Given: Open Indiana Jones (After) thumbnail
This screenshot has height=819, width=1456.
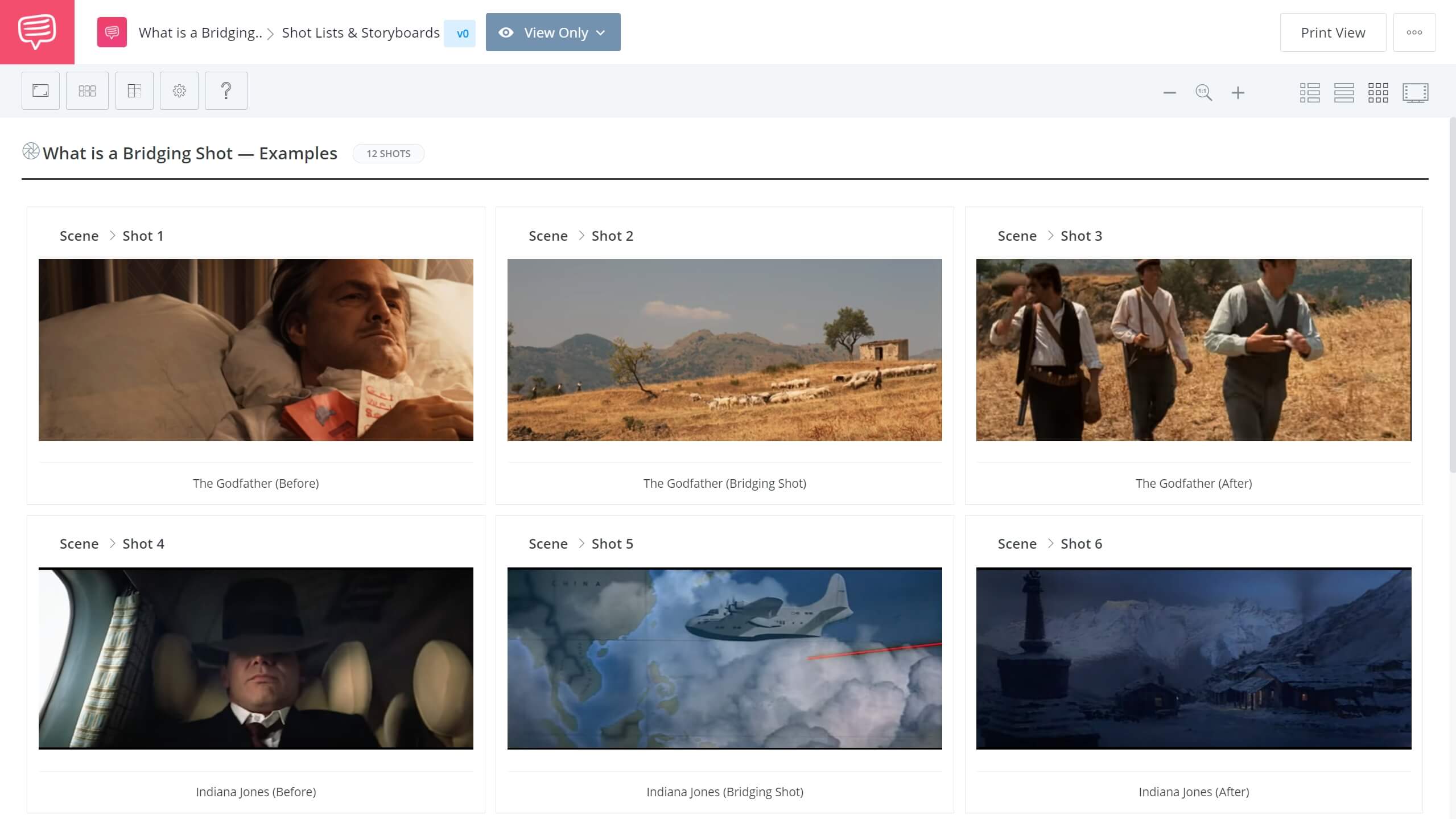Looking at the screenshot, I should (1194, 659).
